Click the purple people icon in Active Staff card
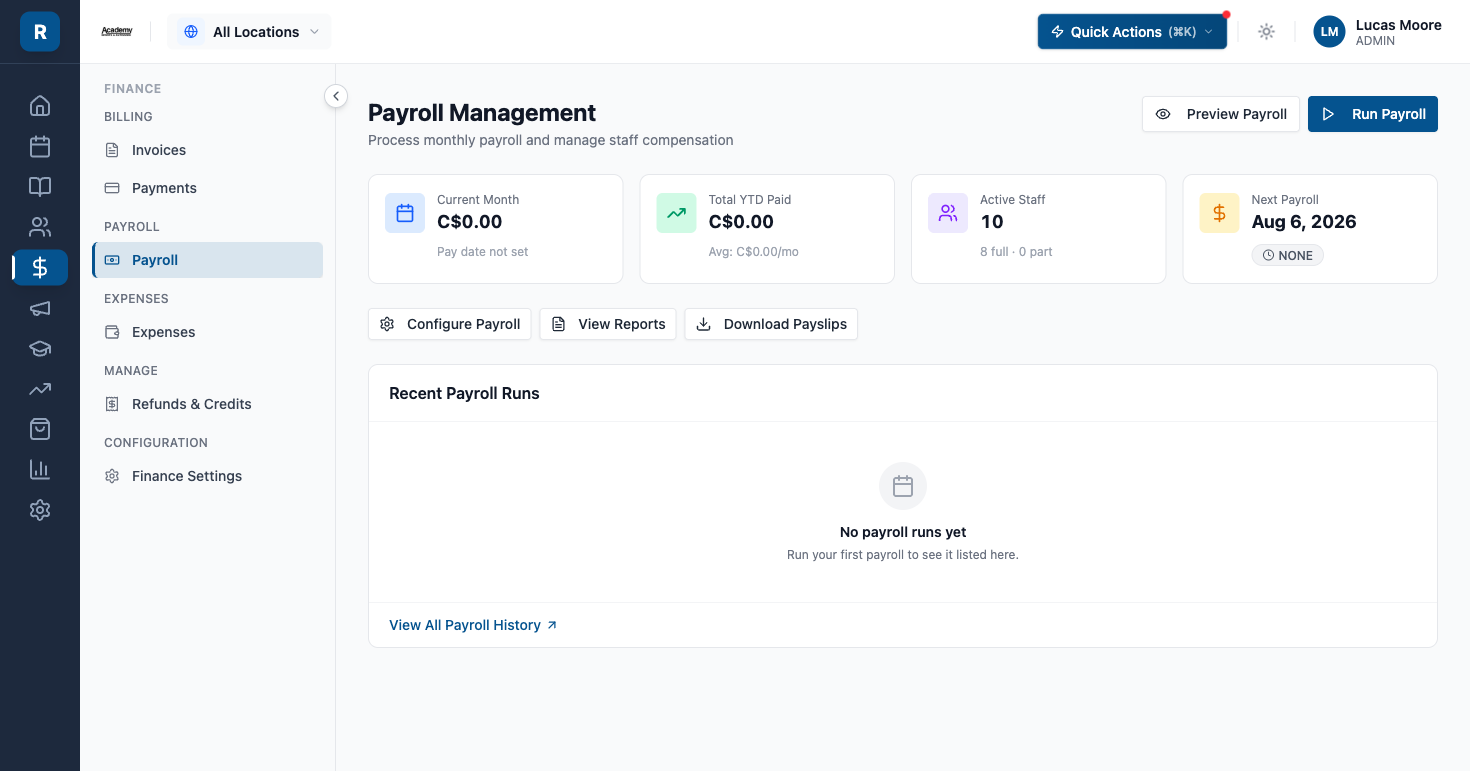The image size is (1470, 771). [x=948, y=213]
